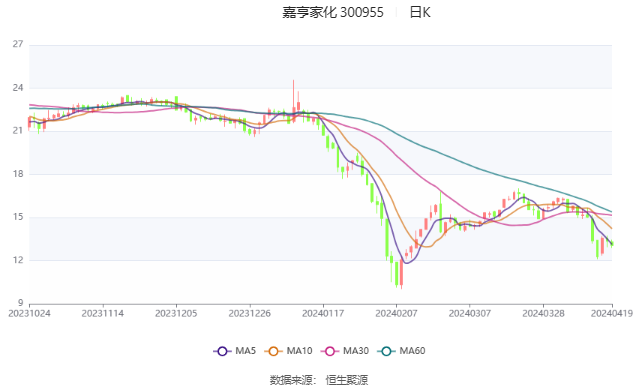Click the 数据来源: 恒生聚源 source text
The image size is (637, 387).
[319, 380]
